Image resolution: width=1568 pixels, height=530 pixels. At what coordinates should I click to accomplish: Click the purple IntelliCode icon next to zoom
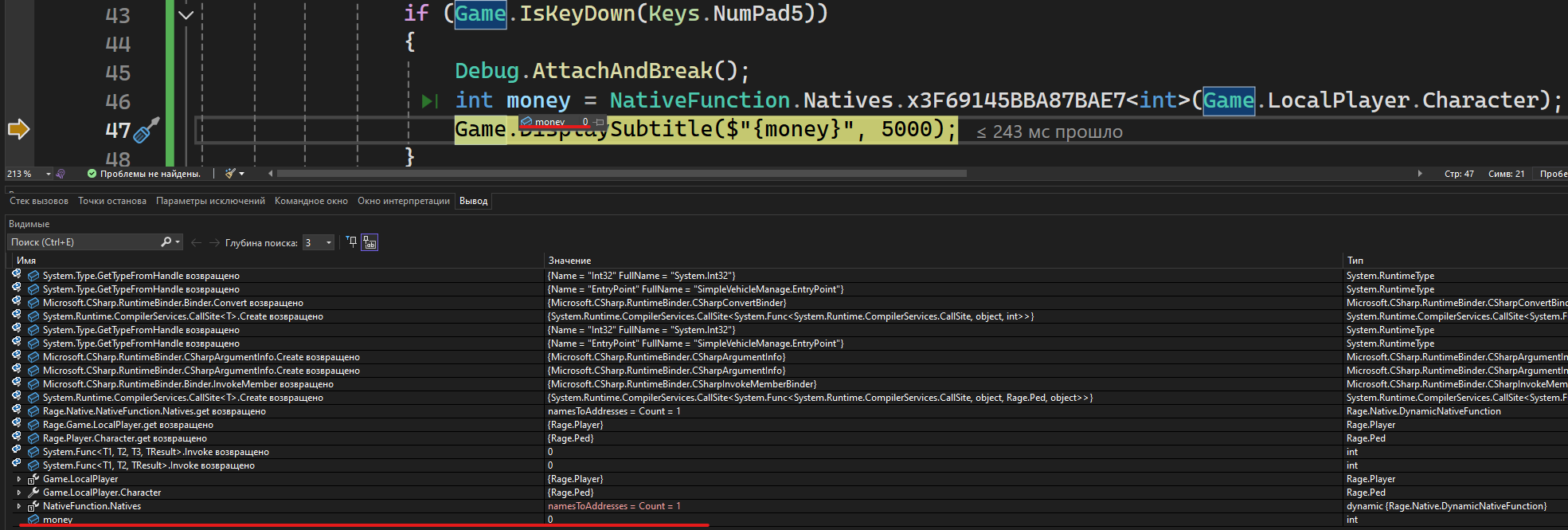click(61, 174)
